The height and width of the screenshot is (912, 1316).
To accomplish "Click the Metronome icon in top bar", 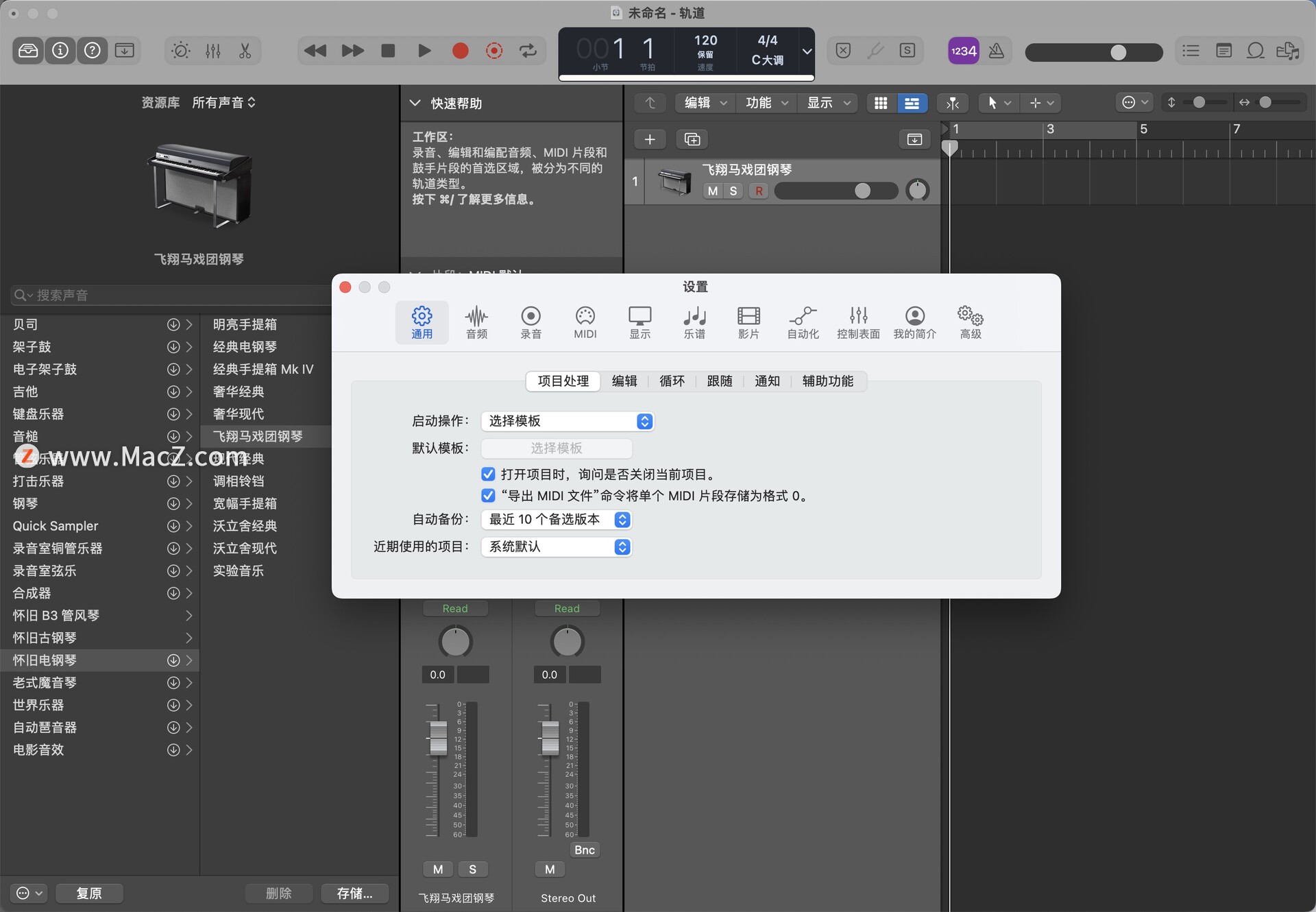I will (998, 50).
